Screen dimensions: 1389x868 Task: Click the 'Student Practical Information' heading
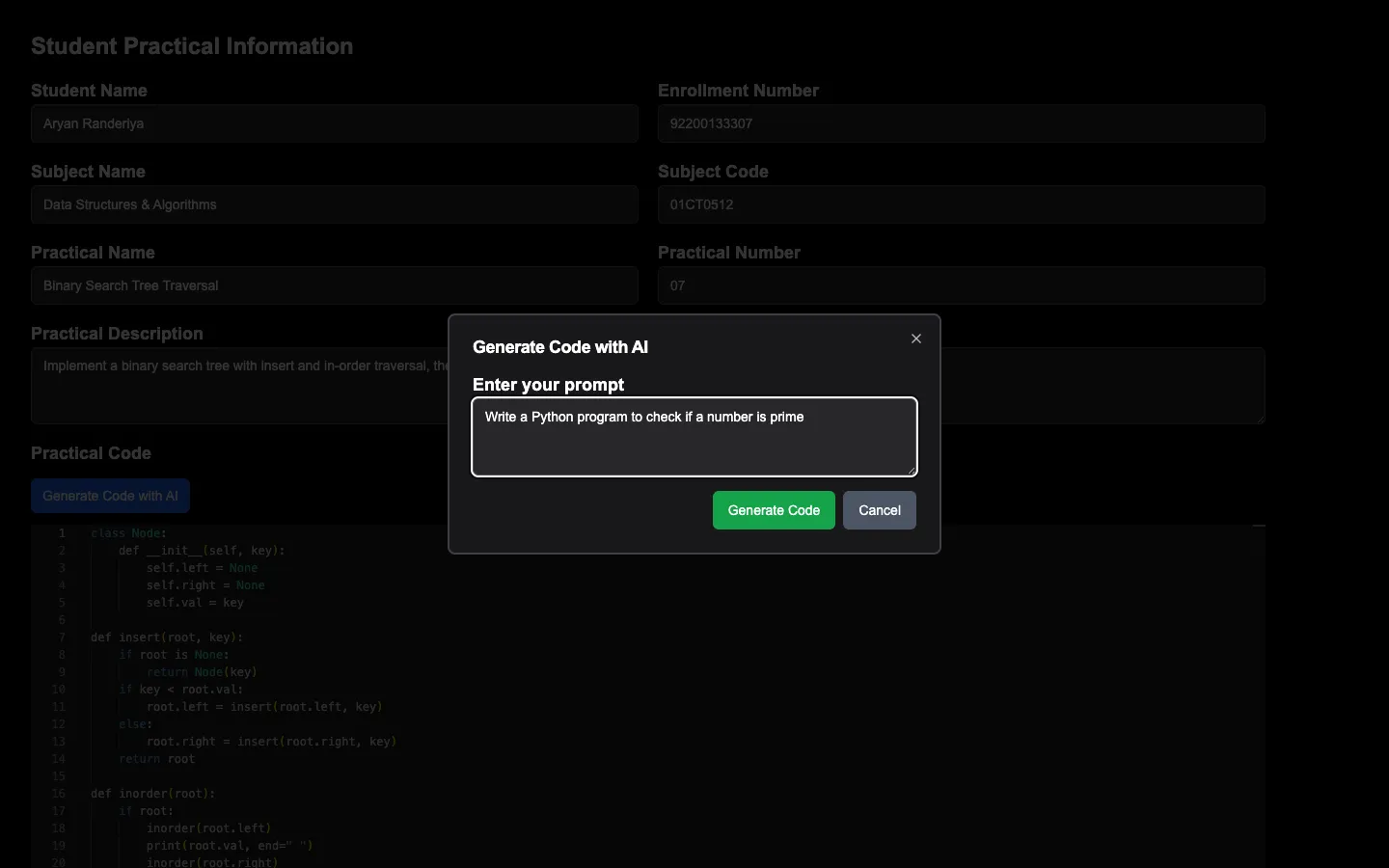tap(192, 46)
